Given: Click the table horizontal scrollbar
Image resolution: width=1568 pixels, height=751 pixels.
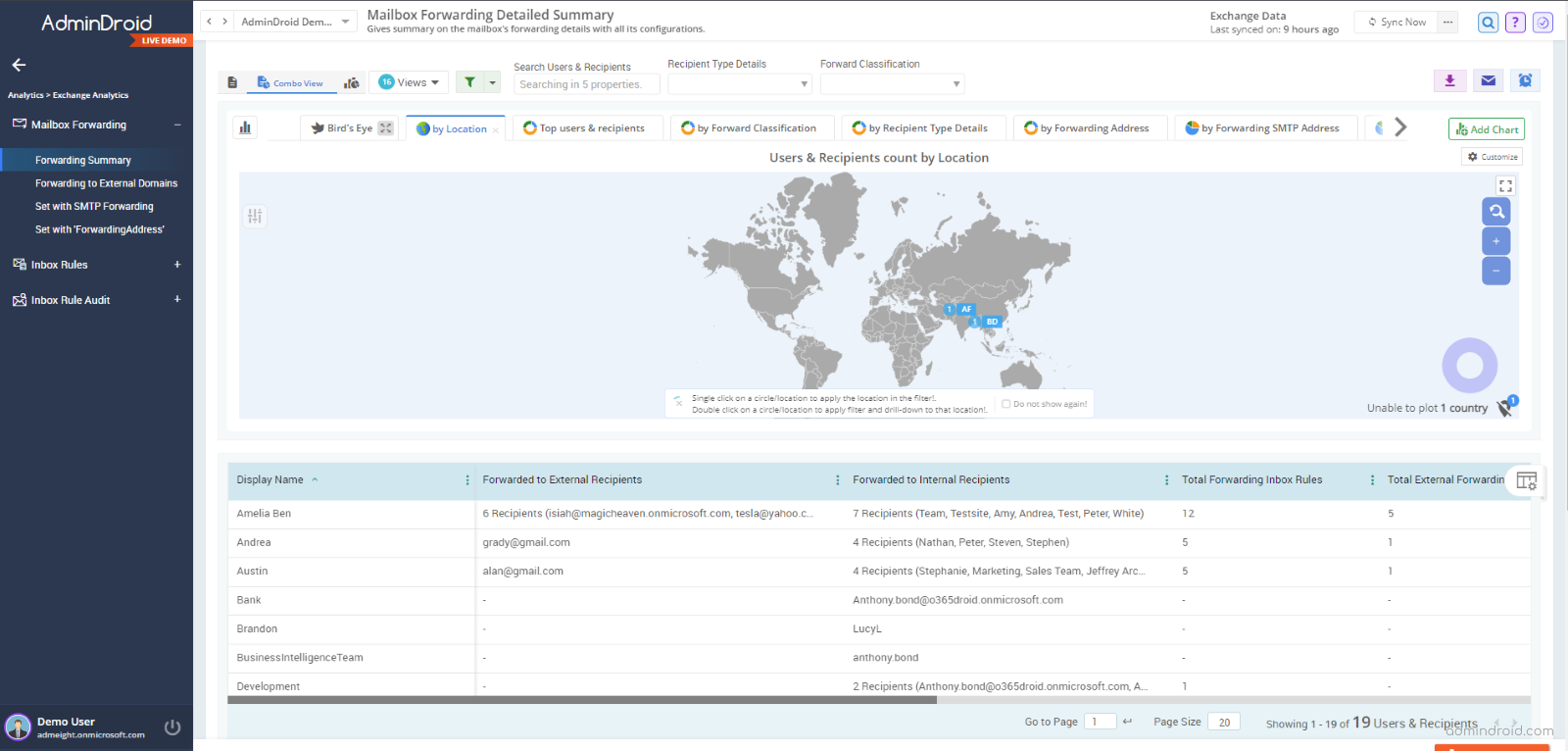Looking at the screenshot, I should click(582, 700).
